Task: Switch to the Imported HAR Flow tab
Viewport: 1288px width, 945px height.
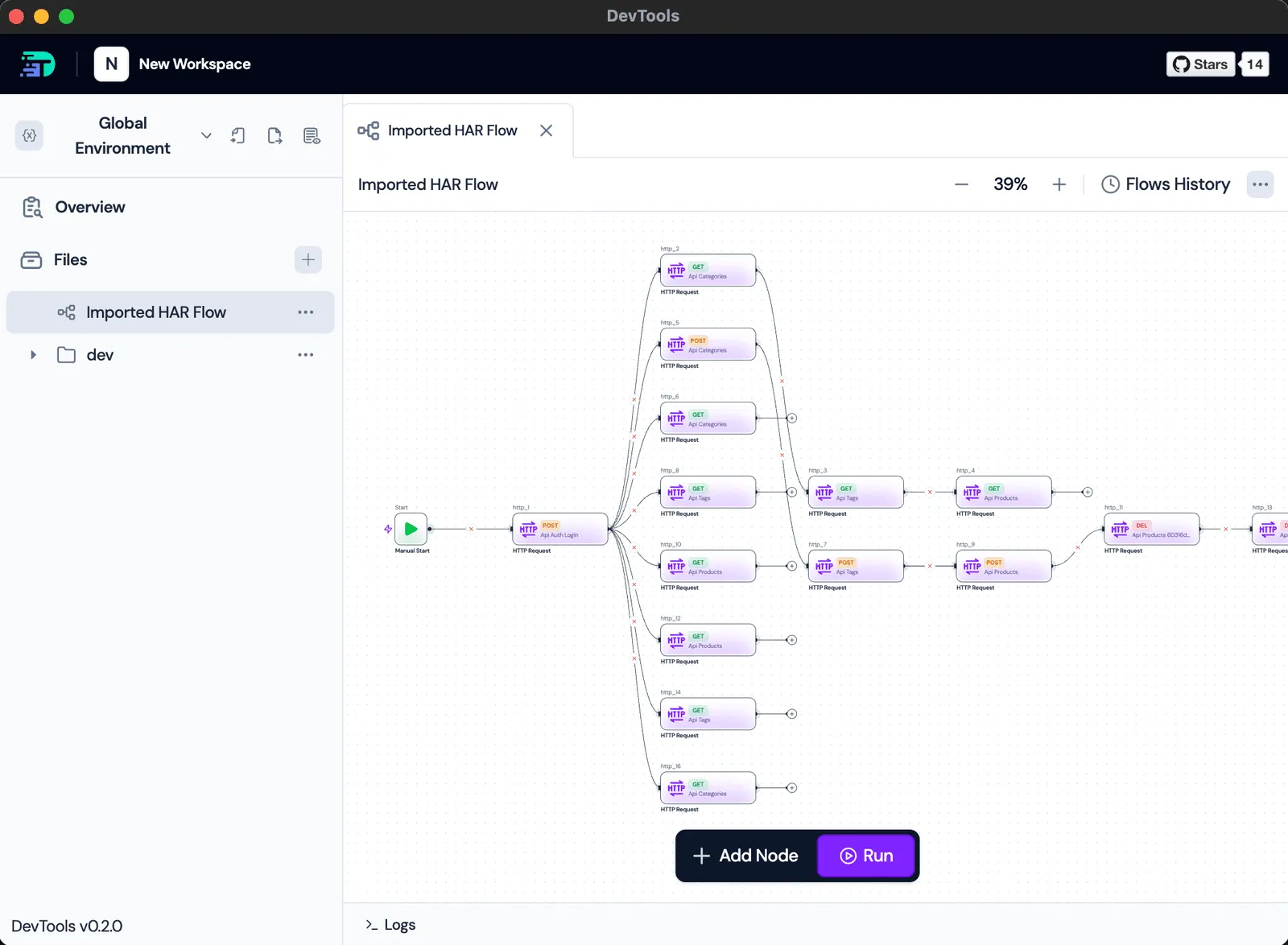Action: point(452,130)
